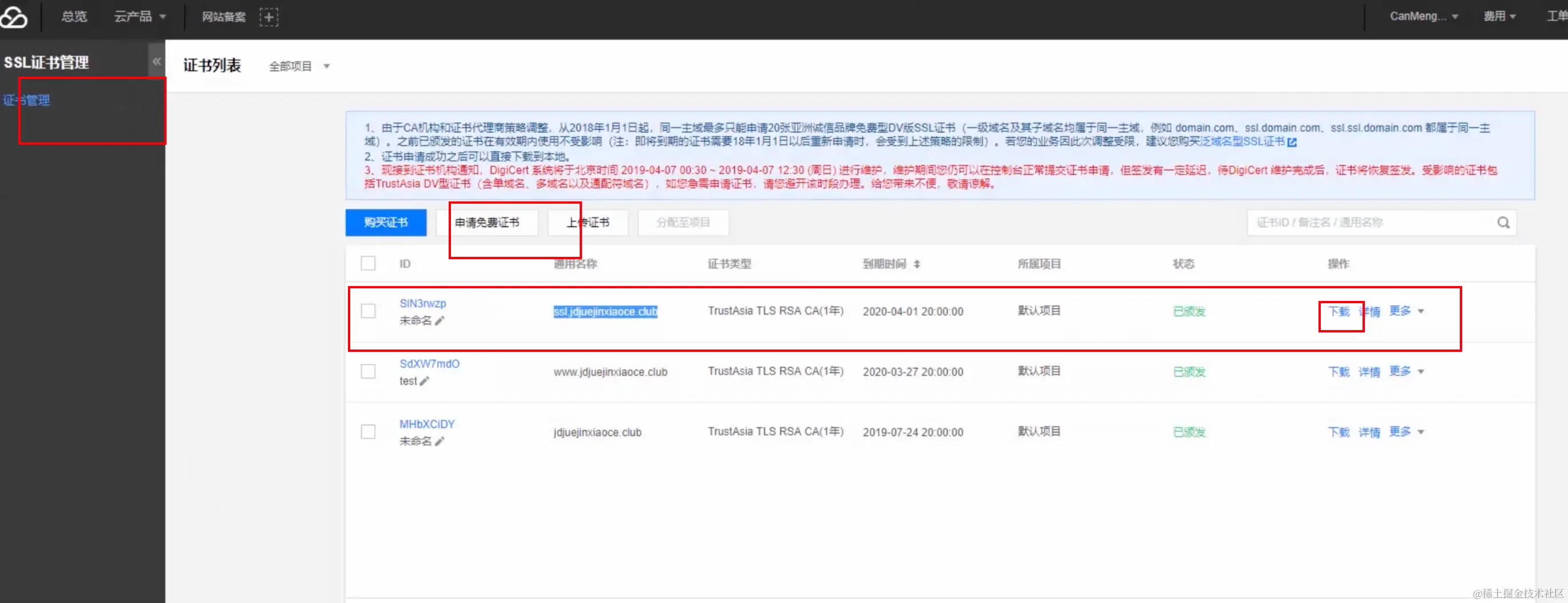Click the expiry date 2020-03-27 20:00:00

pos(913,372)
